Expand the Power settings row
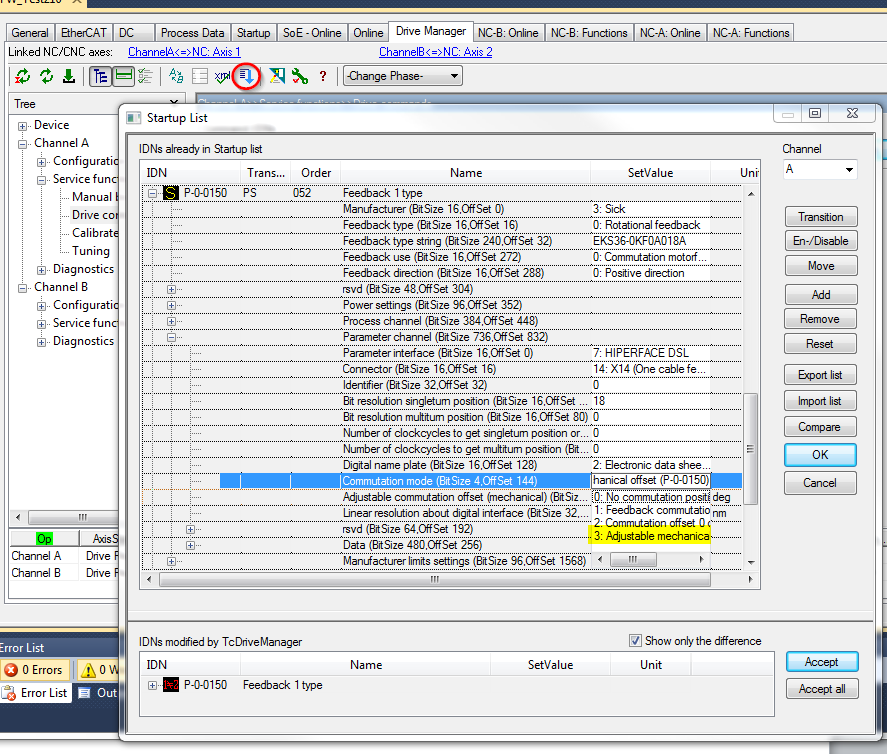The width and height of the screenshot is (887, 754). point(171,305)
